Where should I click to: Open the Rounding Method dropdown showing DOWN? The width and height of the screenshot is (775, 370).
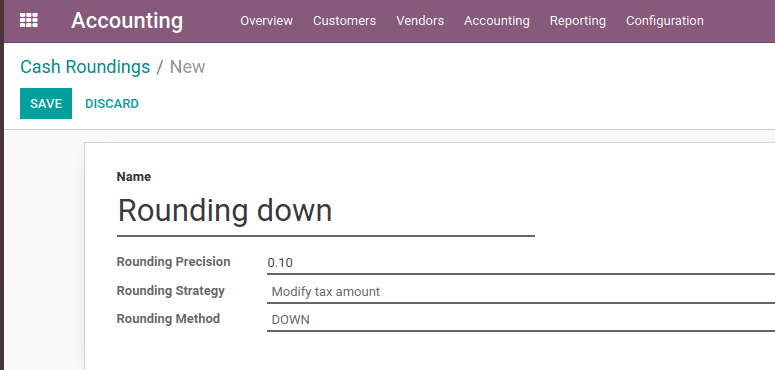[x=521, y=320]
